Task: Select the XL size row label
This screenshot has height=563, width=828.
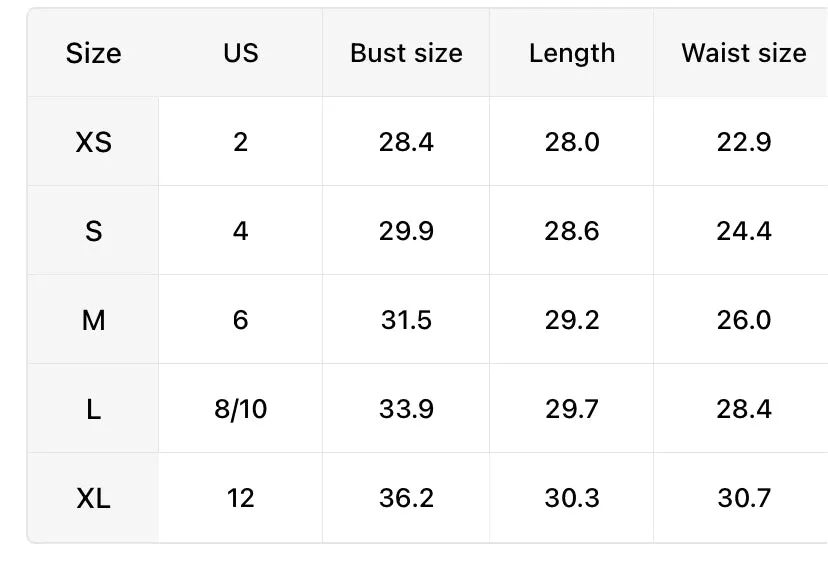Action: click(x=93, y=498)
